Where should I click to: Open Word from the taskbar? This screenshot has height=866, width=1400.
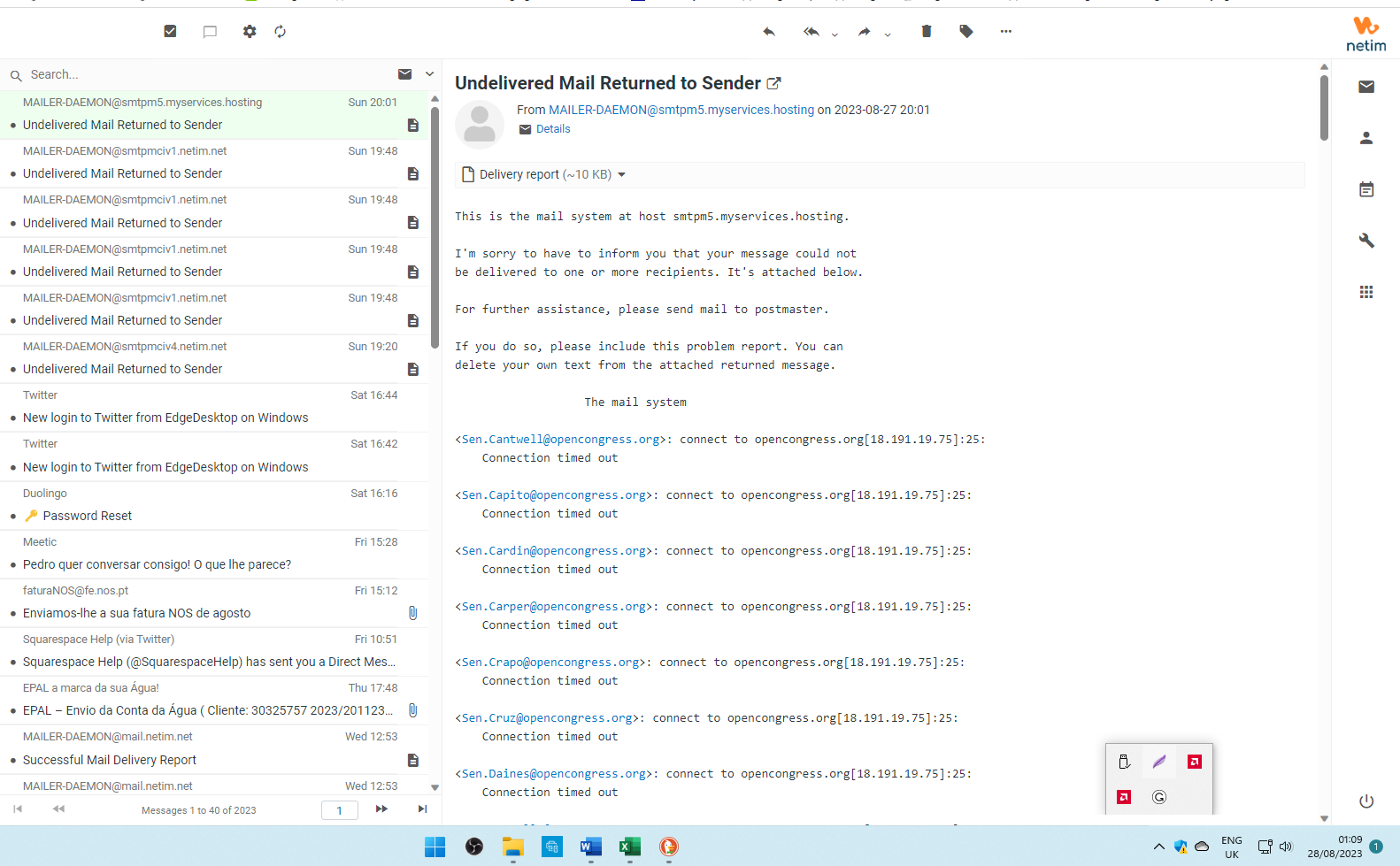pos(591,847)
